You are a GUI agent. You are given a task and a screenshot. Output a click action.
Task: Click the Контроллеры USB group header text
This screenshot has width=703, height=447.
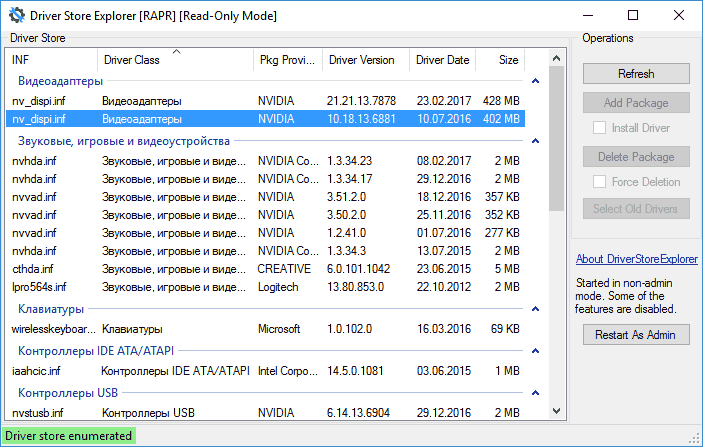pos(68,393)
